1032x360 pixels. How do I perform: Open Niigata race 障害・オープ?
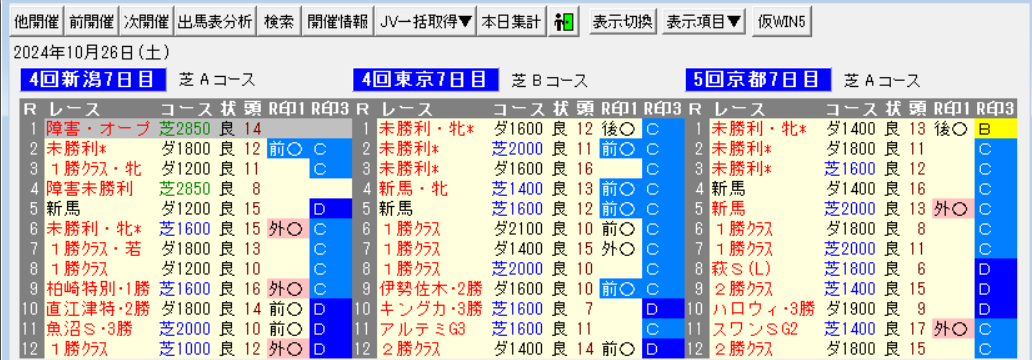99,128
